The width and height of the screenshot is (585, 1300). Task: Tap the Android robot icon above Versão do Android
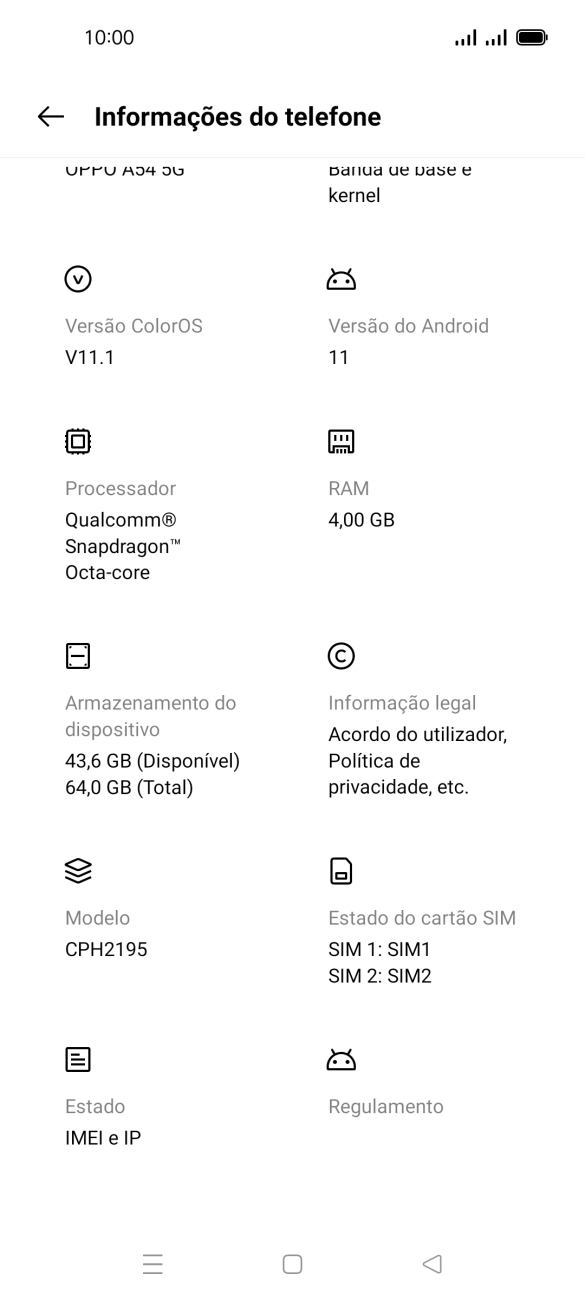tap(340, 278)
